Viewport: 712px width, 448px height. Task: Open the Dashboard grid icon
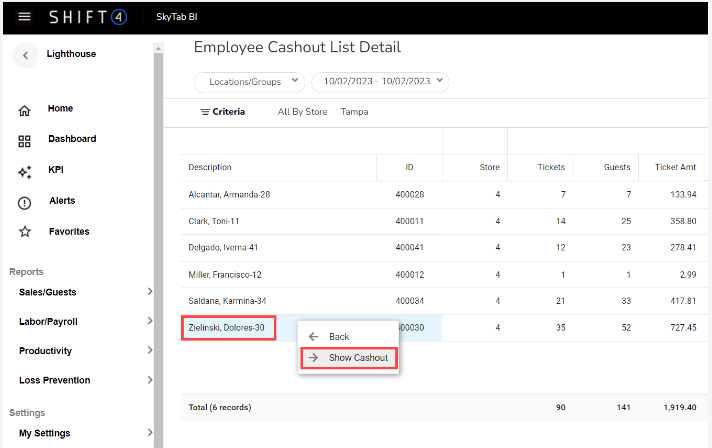click(x=25, y=141)
